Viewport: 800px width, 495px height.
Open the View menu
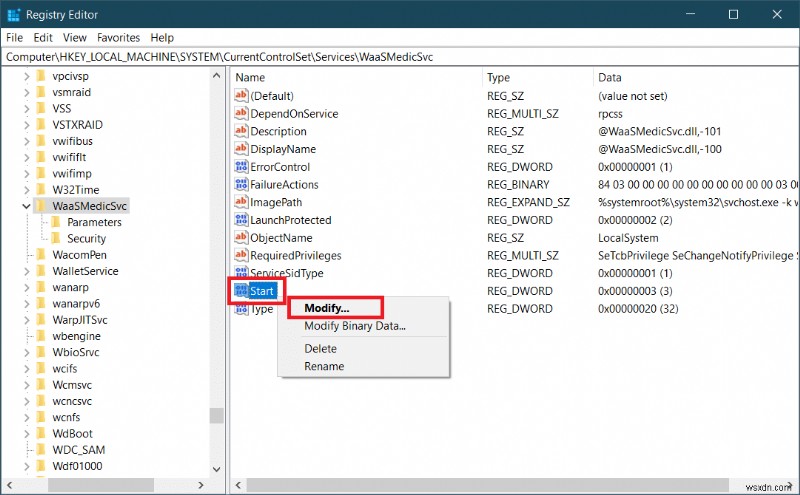click(x=74, y=38)
